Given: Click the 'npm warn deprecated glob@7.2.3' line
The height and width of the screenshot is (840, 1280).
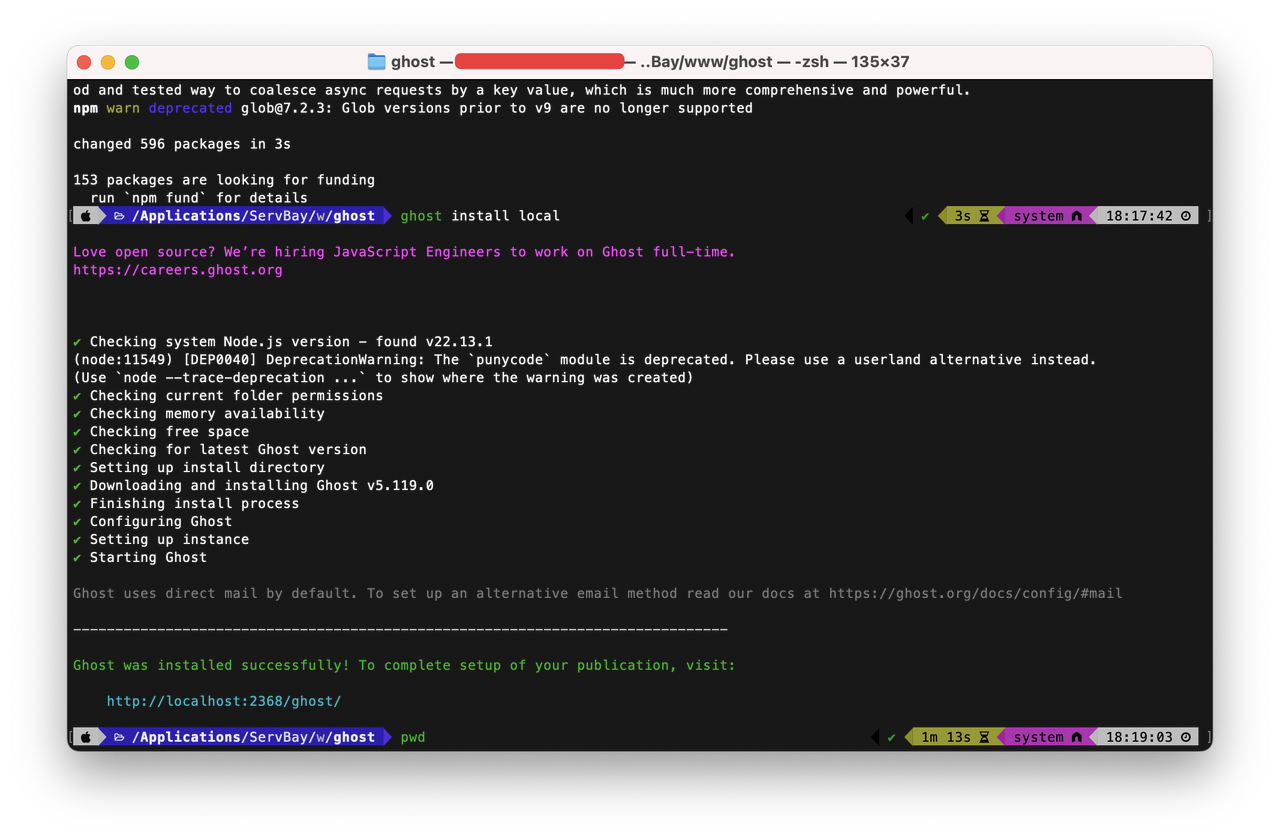Looking at the screenshot, I should click(413, 108).
